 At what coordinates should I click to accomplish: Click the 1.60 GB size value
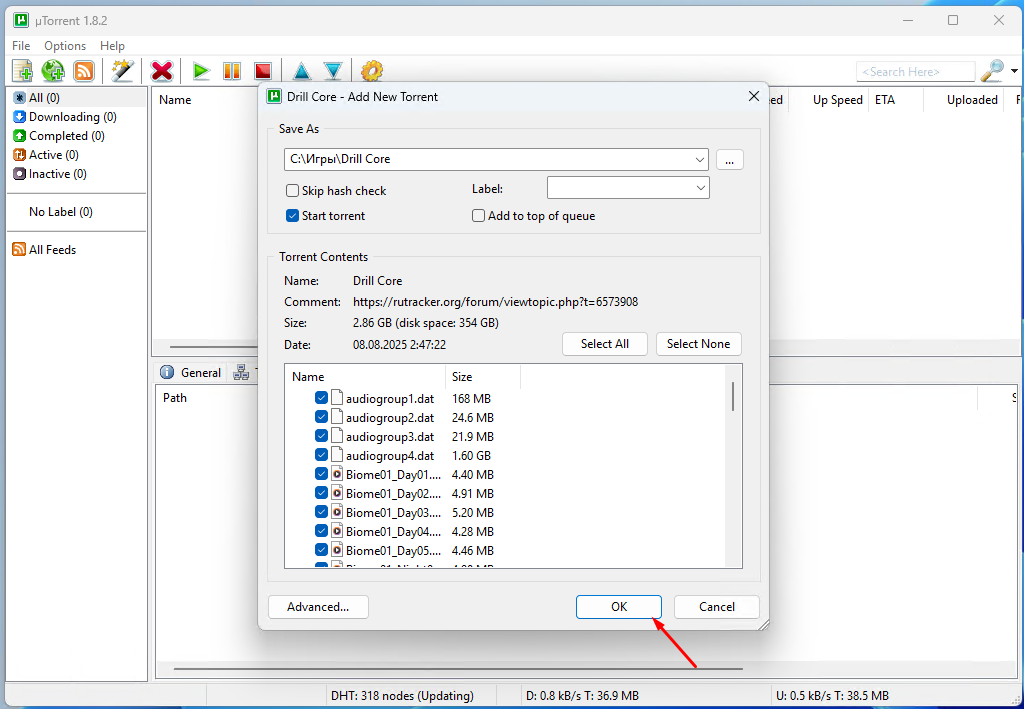point(471,456)
